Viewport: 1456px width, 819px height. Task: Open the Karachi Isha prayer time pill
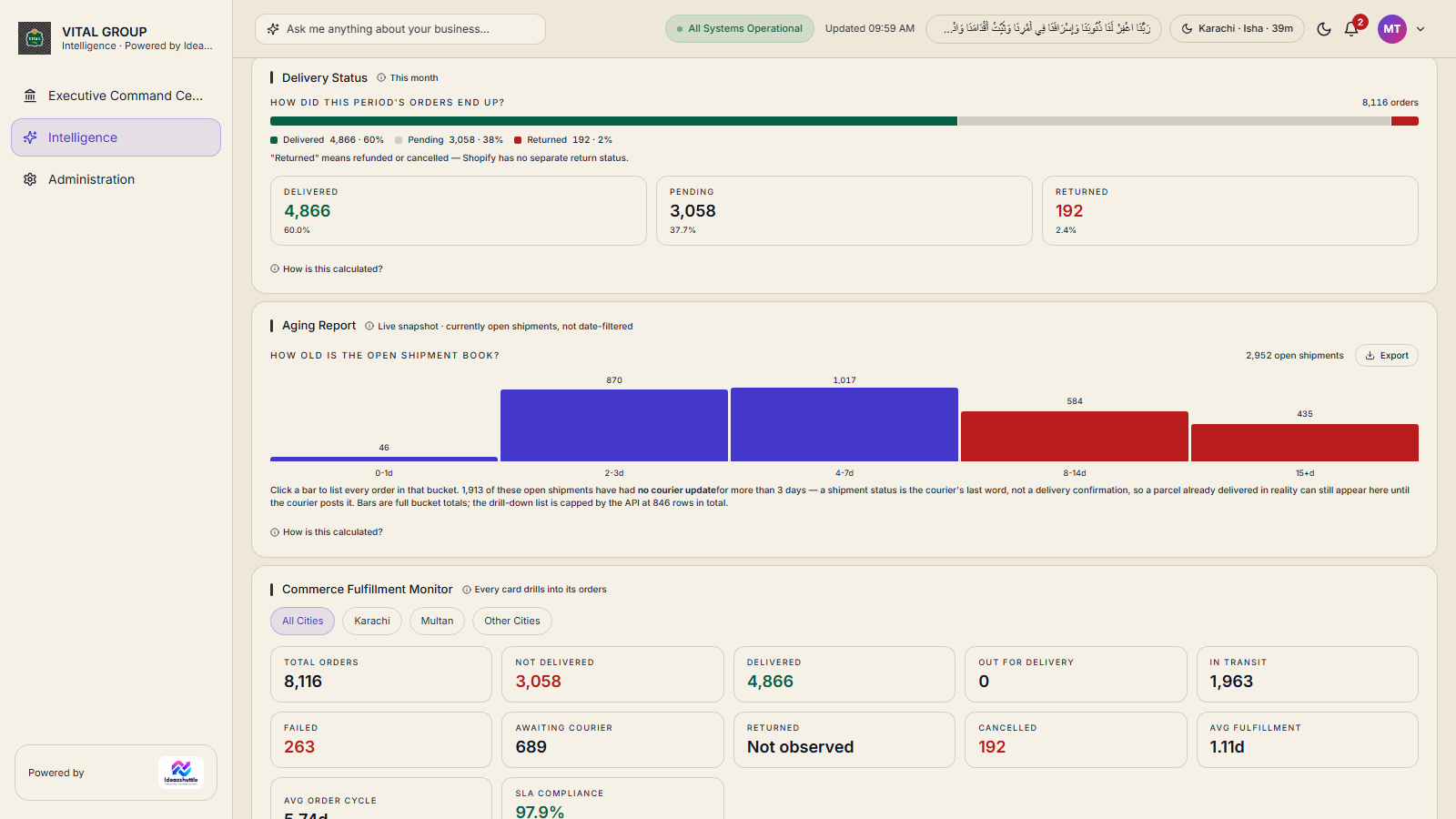coord(1237,28)
